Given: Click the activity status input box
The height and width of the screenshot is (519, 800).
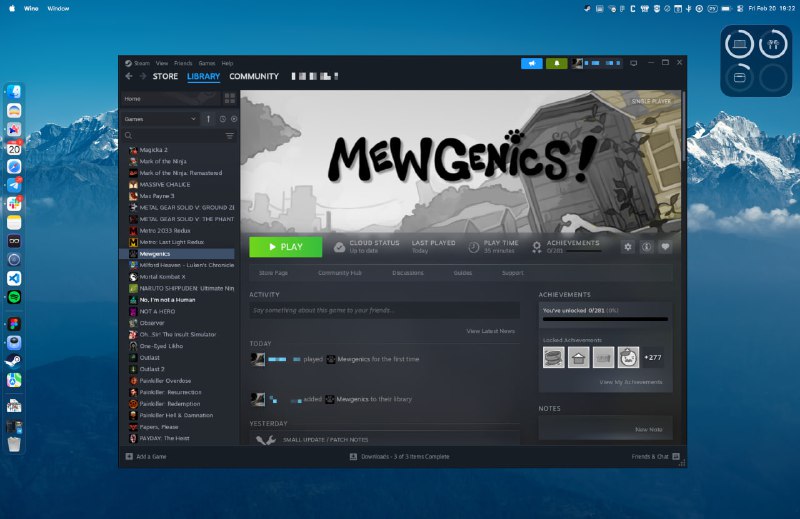Looking at the screenshot, I should (x=385, y=310).
